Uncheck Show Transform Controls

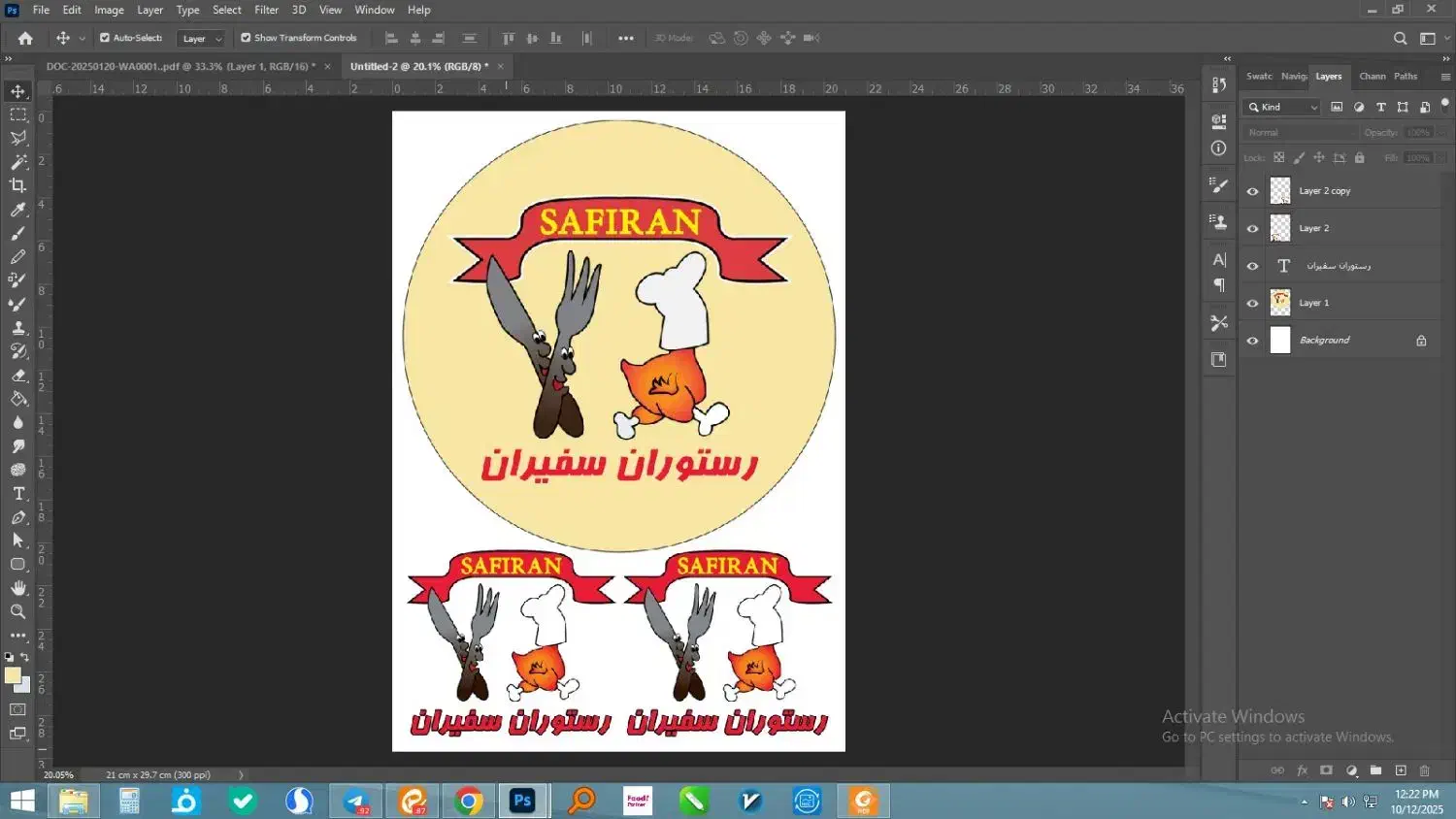(x=246, y=38)
